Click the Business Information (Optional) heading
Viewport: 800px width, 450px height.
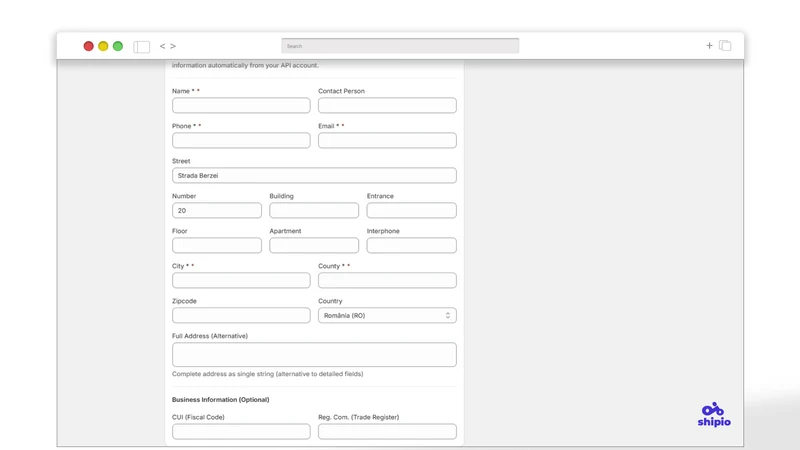[220, 399]
